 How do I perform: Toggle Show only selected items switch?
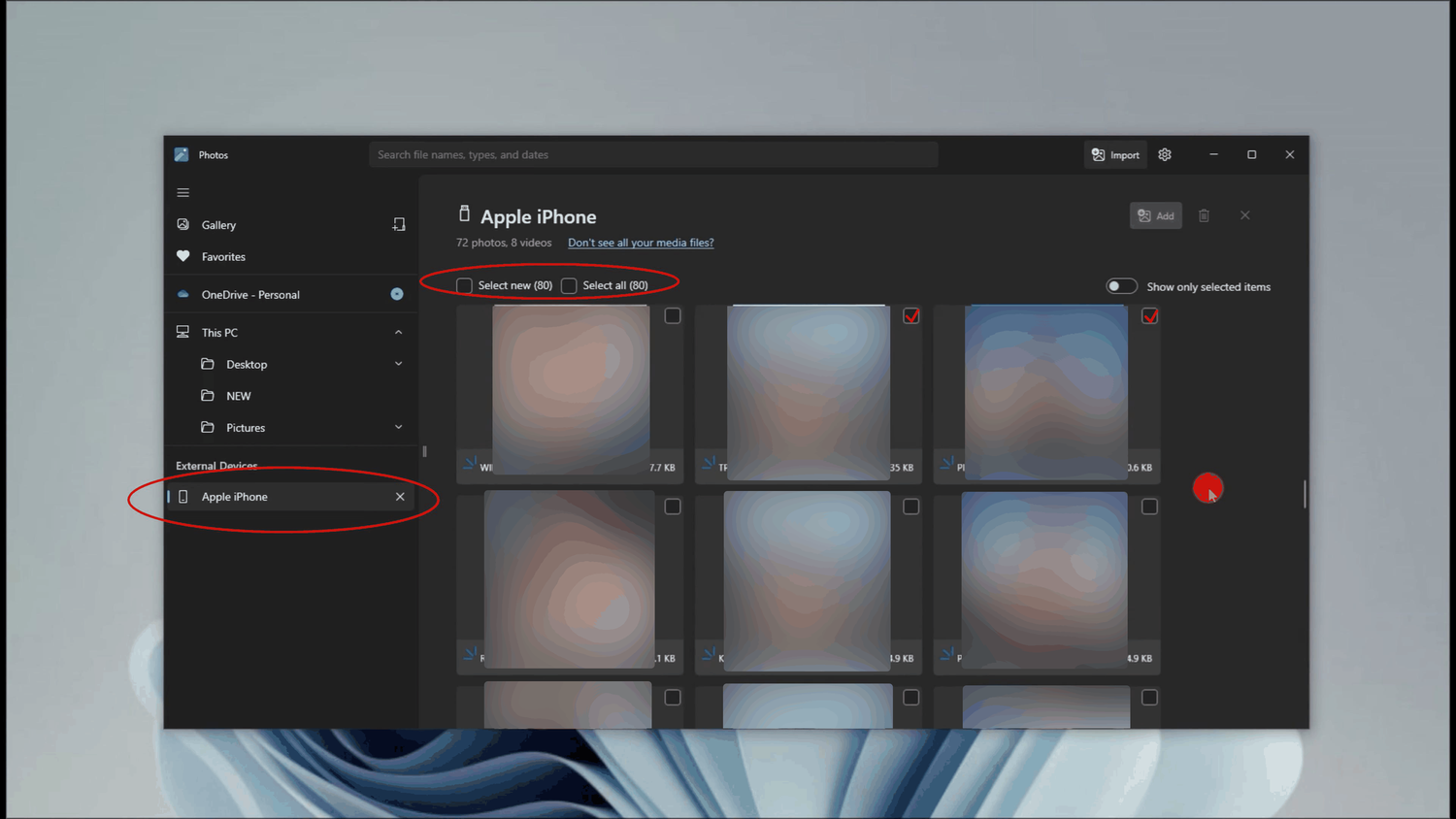pos(1121,286)
